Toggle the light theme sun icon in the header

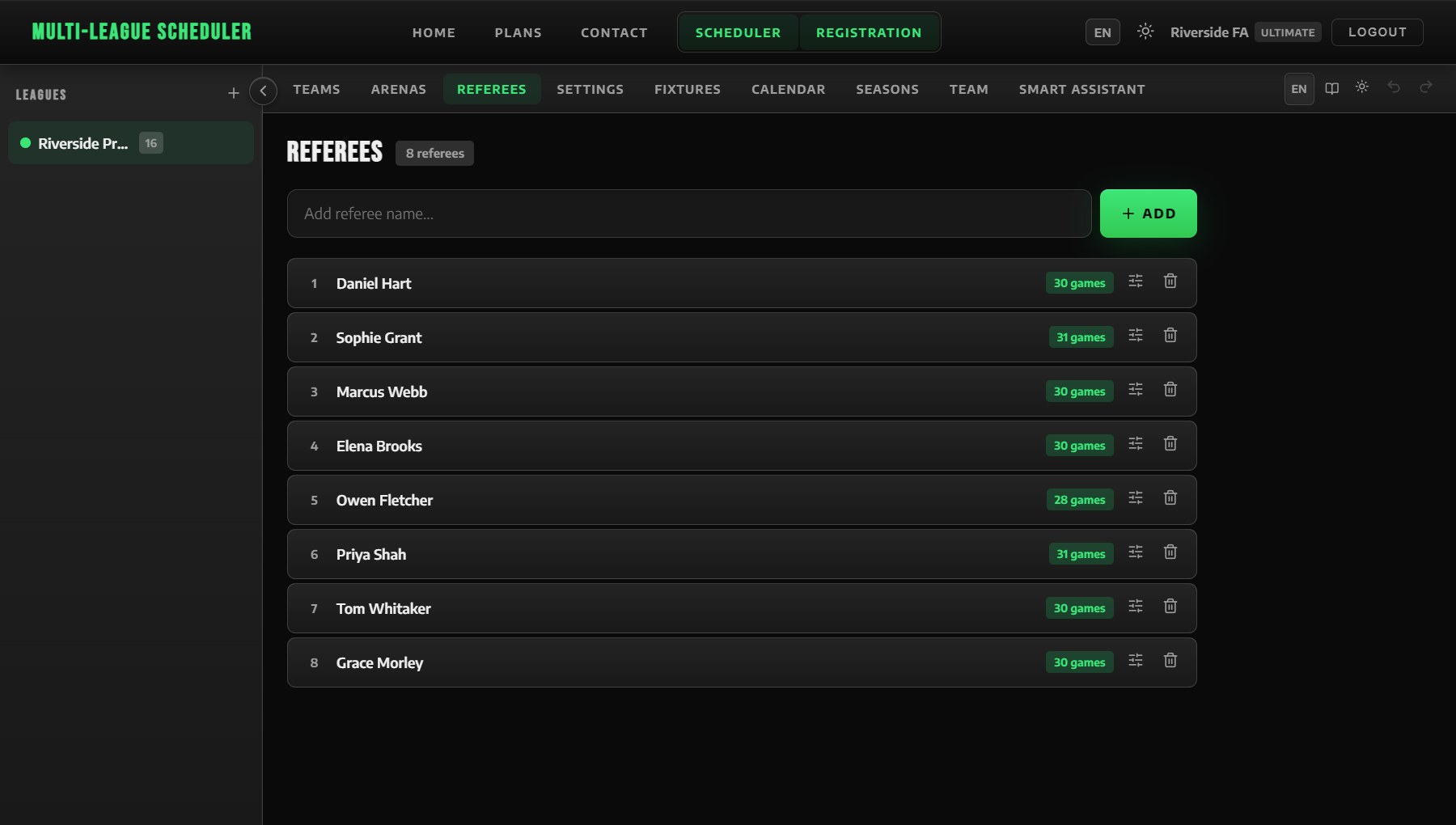(x=1145, y=32)
